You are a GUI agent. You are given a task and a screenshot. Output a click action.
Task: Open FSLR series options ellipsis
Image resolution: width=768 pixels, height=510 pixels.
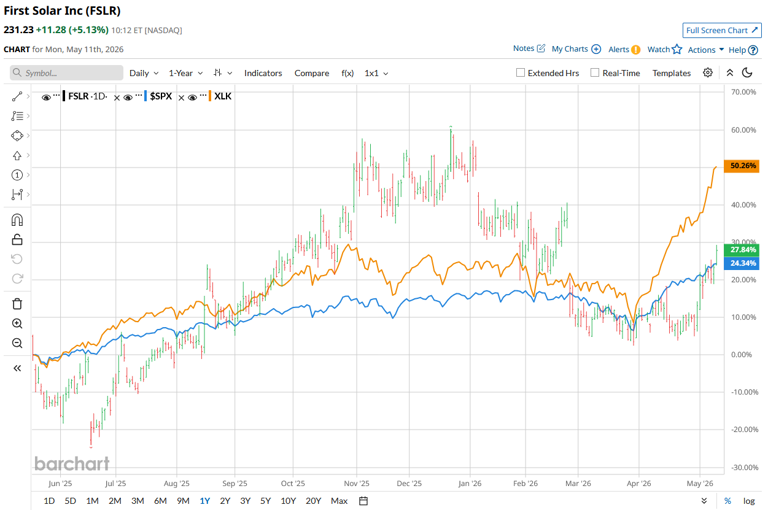pos(56,95)
